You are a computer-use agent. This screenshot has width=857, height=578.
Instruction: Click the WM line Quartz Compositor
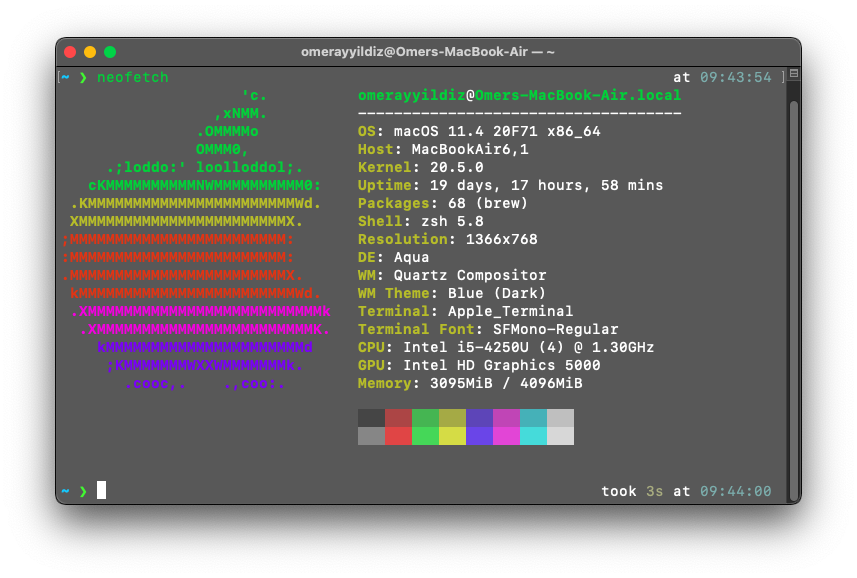pyautogui.click(x=452, y=275)
